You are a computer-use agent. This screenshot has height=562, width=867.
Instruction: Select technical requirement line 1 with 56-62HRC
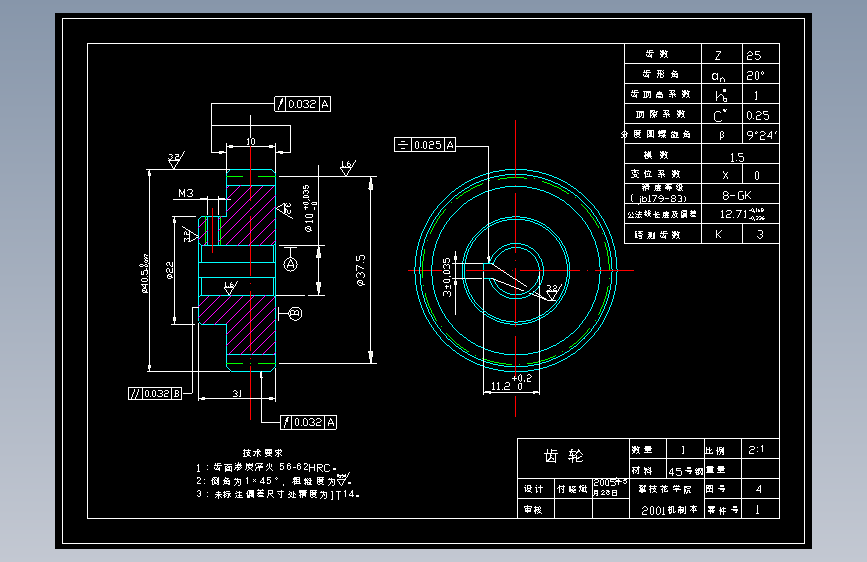[267, 467]
